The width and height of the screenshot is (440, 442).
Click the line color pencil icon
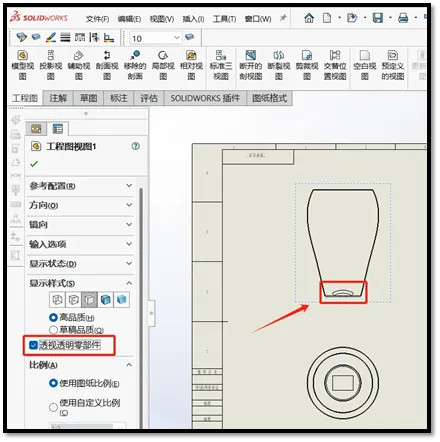[x=51, y=37]
